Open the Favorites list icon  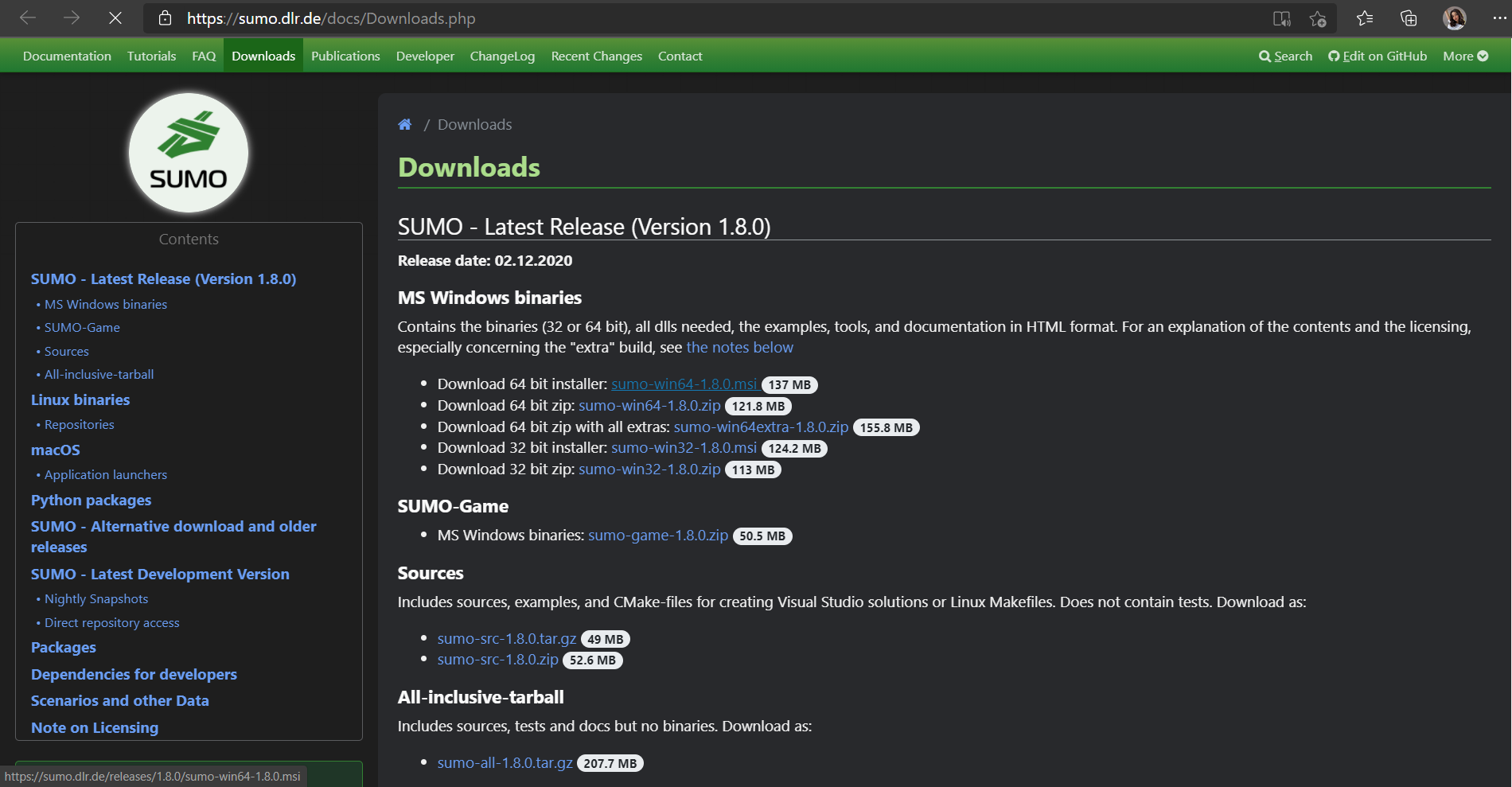click(x=1365, y=18)
